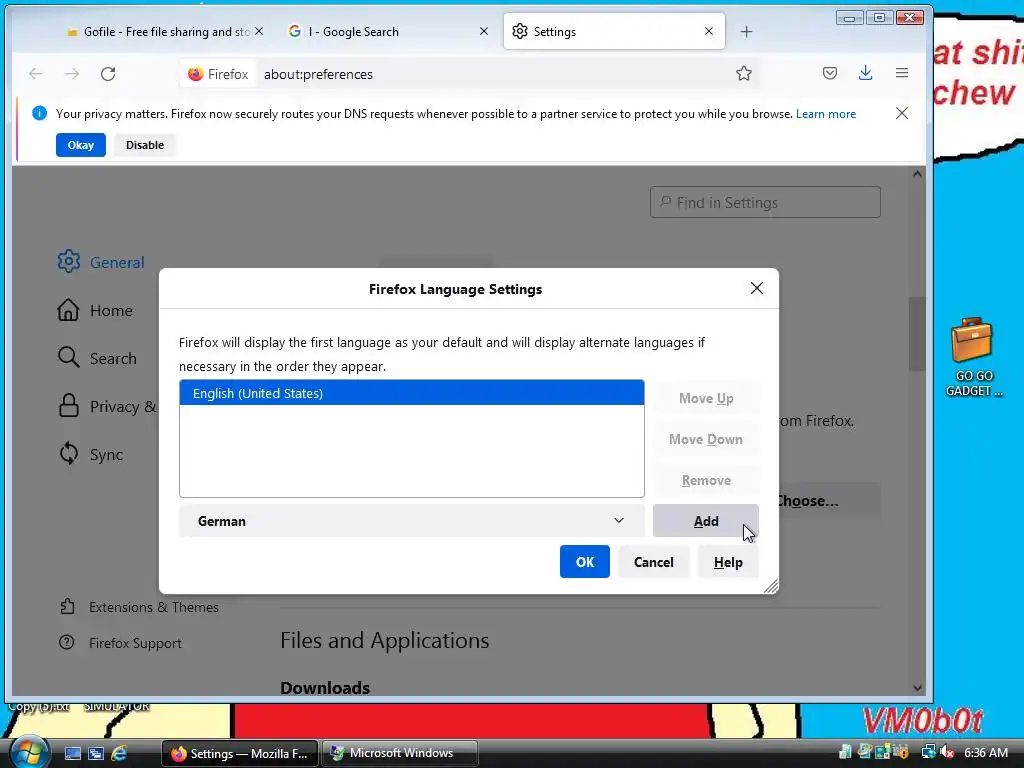Open GO GO GADGET desktop shortcut
The height and width of the screenshot is (768, 1024).
[973, 356]
